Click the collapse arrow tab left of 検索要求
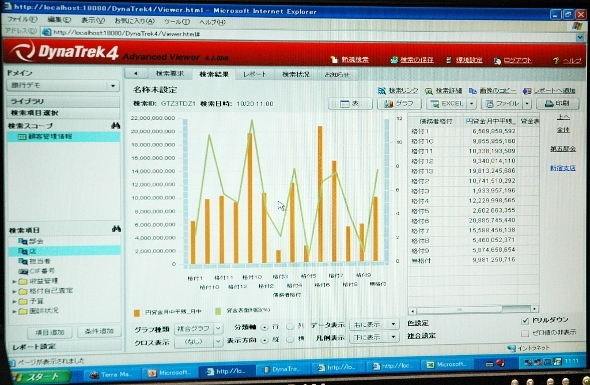Screen dimensions: 590x385 pos(136,73)
